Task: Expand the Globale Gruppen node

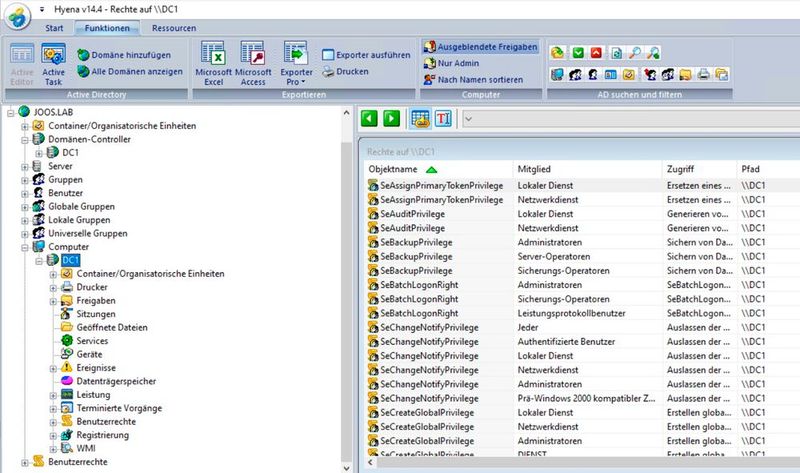Action: coord(24,207)
